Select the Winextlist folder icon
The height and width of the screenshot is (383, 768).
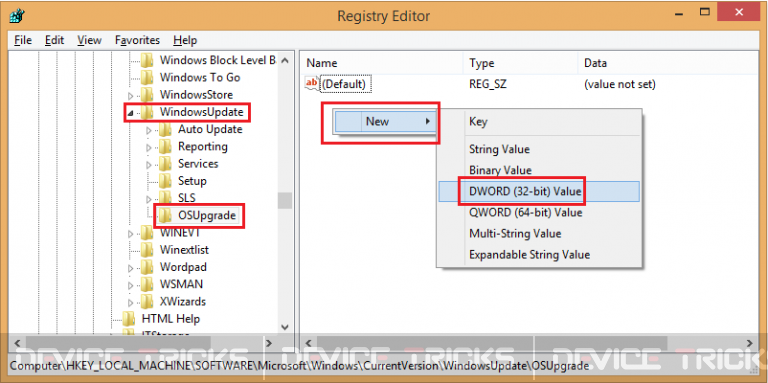[x=147, y=250]
